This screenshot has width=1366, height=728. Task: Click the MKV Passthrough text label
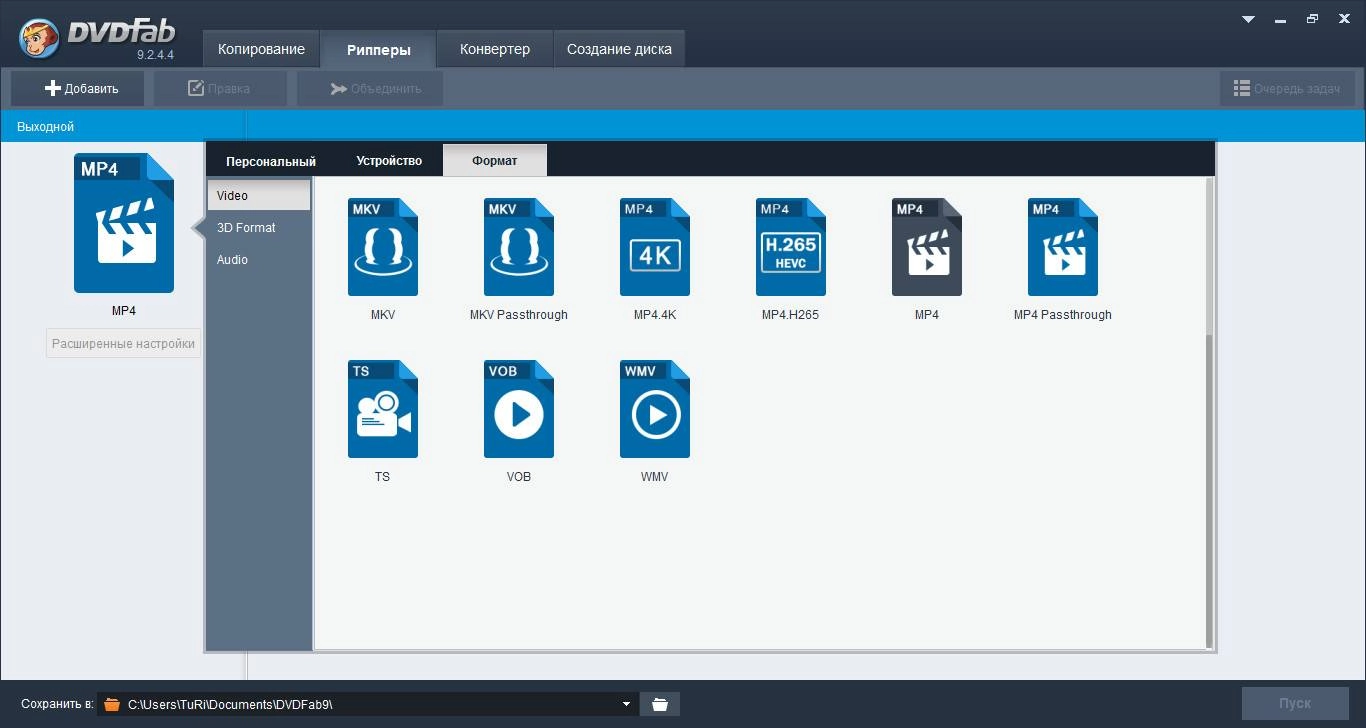click(x=519, y=315)
